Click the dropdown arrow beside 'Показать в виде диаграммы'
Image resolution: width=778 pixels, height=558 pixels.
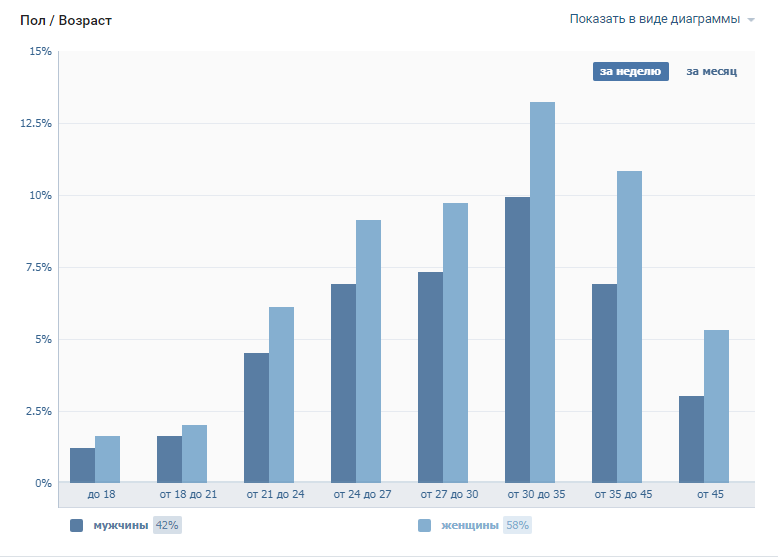pos(751,20)
